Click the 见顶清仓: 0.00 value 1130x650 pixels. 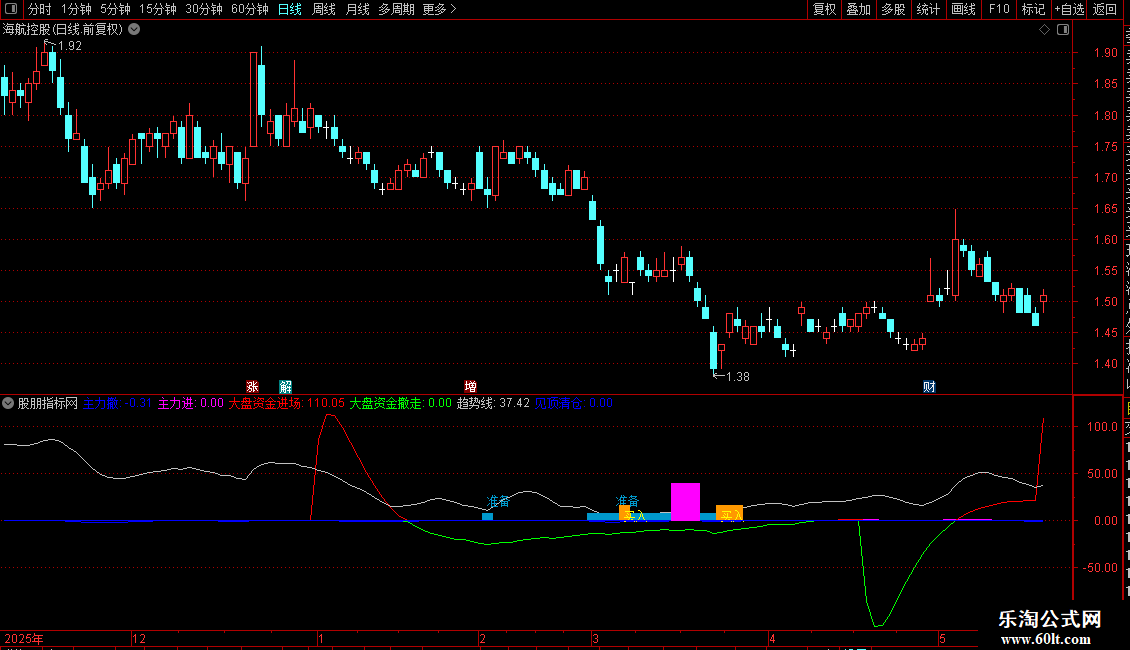tap(574, 404)
